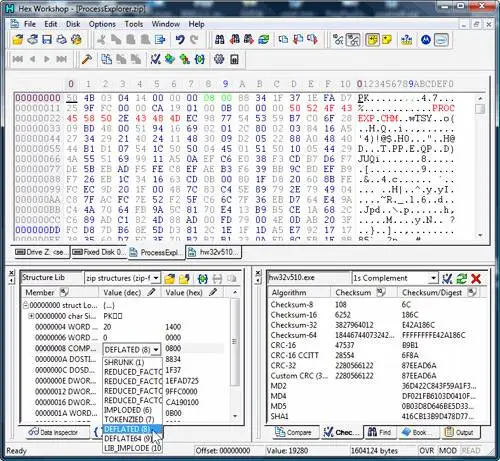
Task: Open the Edit menu
Action: 51,24
